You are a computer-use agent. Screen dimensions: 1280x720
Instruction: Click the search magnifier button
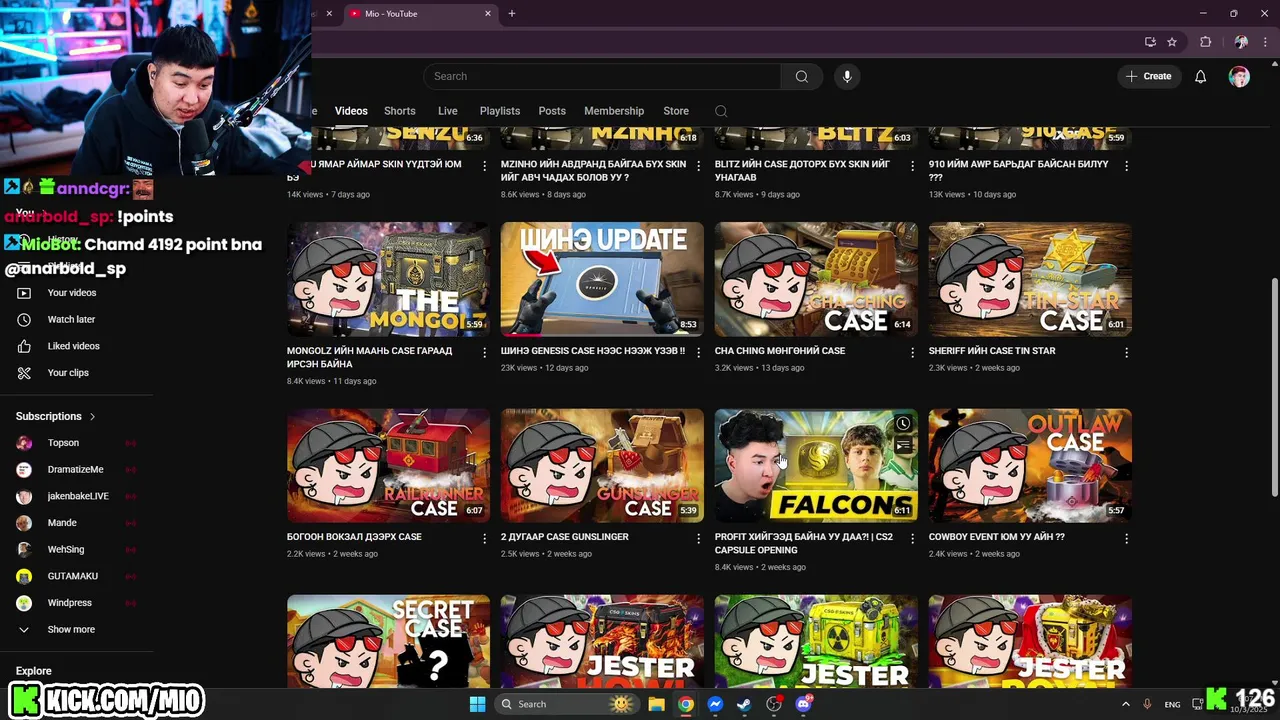pyautogui.click(x=801, y=76)
